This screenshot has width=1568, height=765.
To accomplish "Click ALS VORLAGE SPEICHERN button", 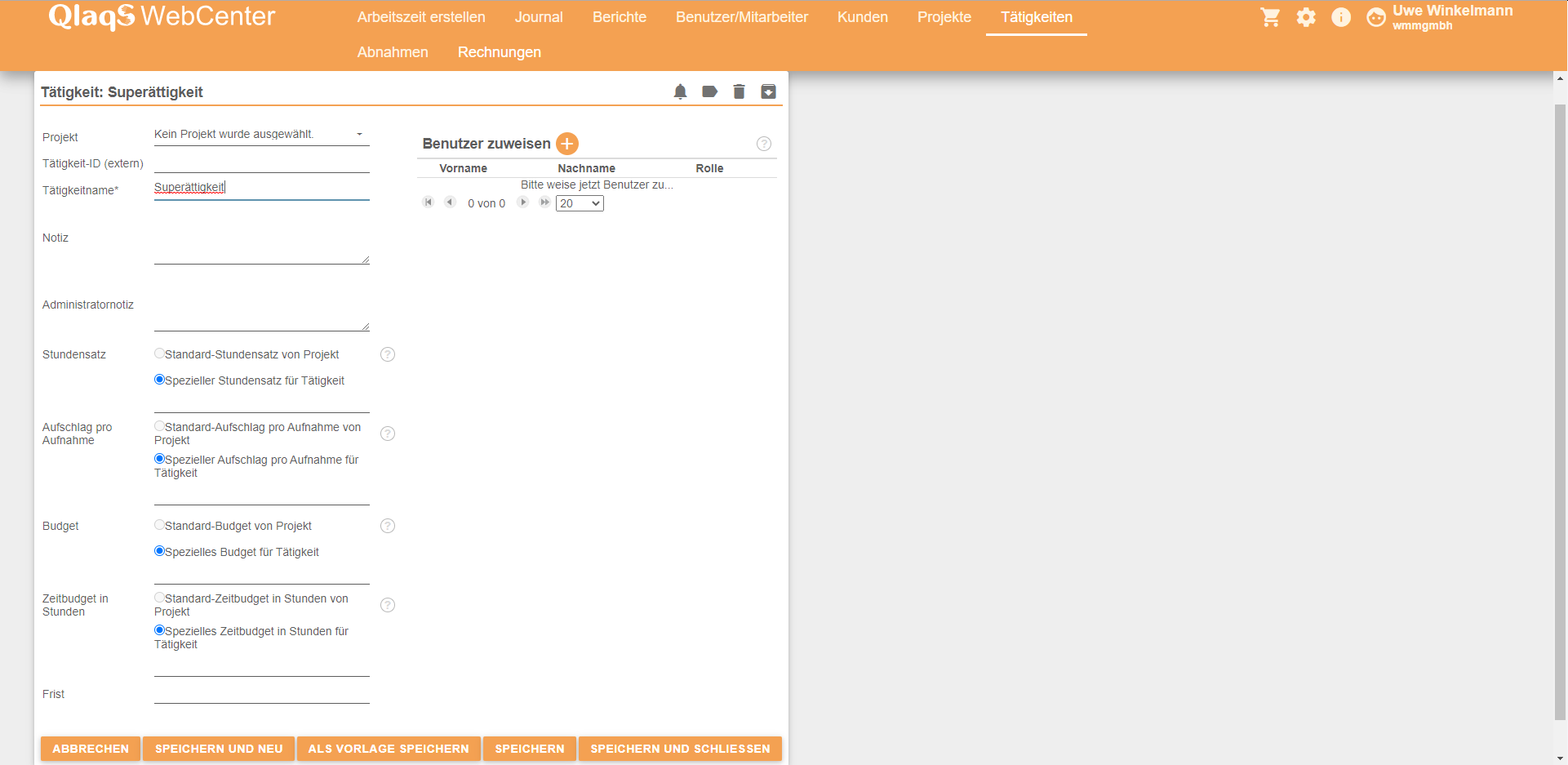I will [389, 749].
